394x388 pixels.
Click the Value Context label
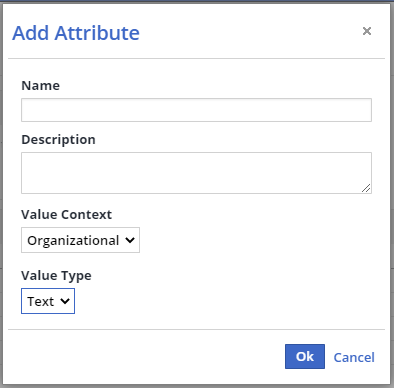click(x=67, y=215)
